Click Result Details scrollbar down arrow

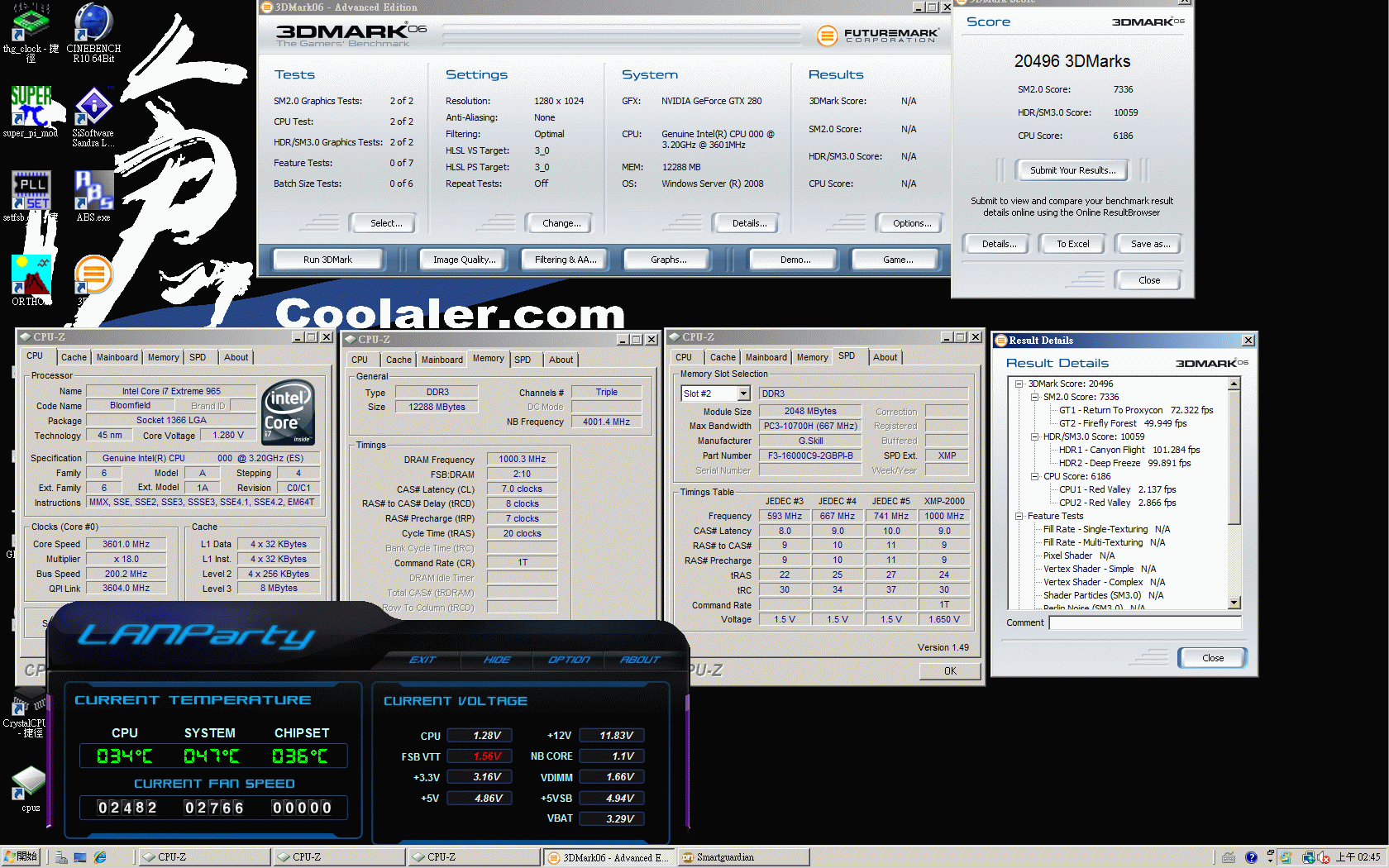(x=1234, y=603)
